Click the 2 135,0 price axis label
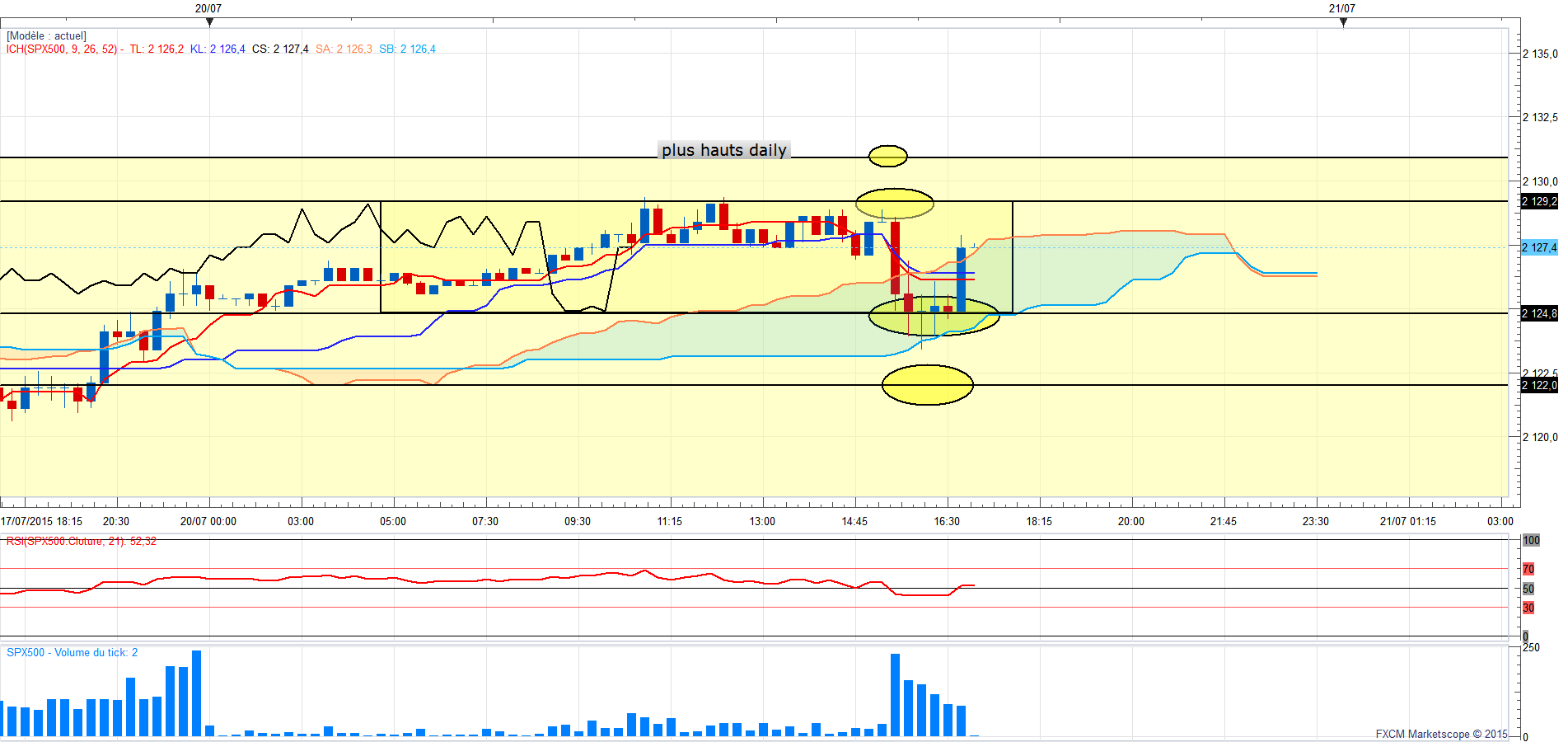The image size is (1568, 742). pos(1541,54)
